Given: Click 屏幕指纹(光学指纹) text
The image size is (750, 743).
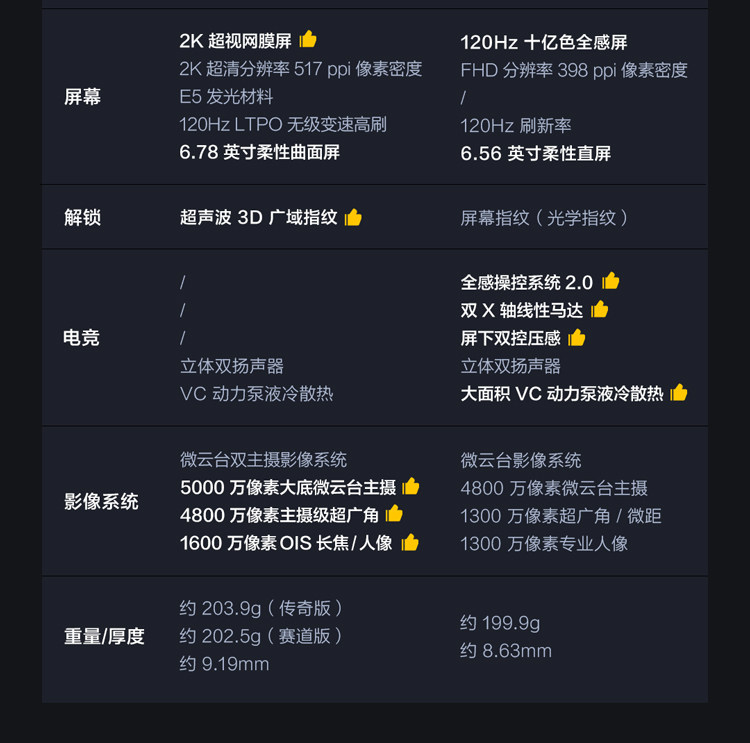Looking at the screenshot, I should [x=545, y=217].
